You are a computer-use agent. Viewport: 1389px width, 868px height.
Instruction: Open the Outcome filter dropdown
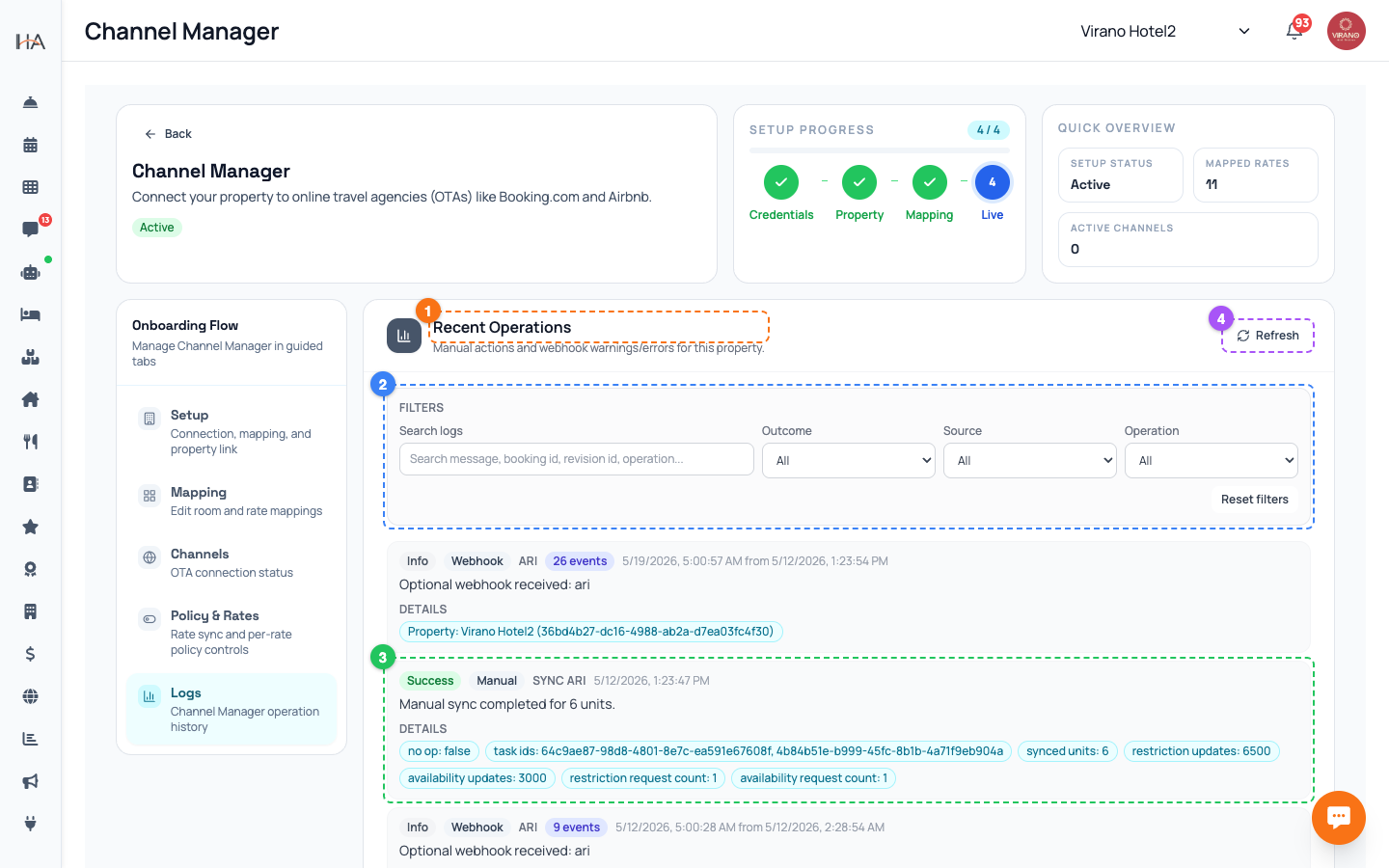coord(849,460)
